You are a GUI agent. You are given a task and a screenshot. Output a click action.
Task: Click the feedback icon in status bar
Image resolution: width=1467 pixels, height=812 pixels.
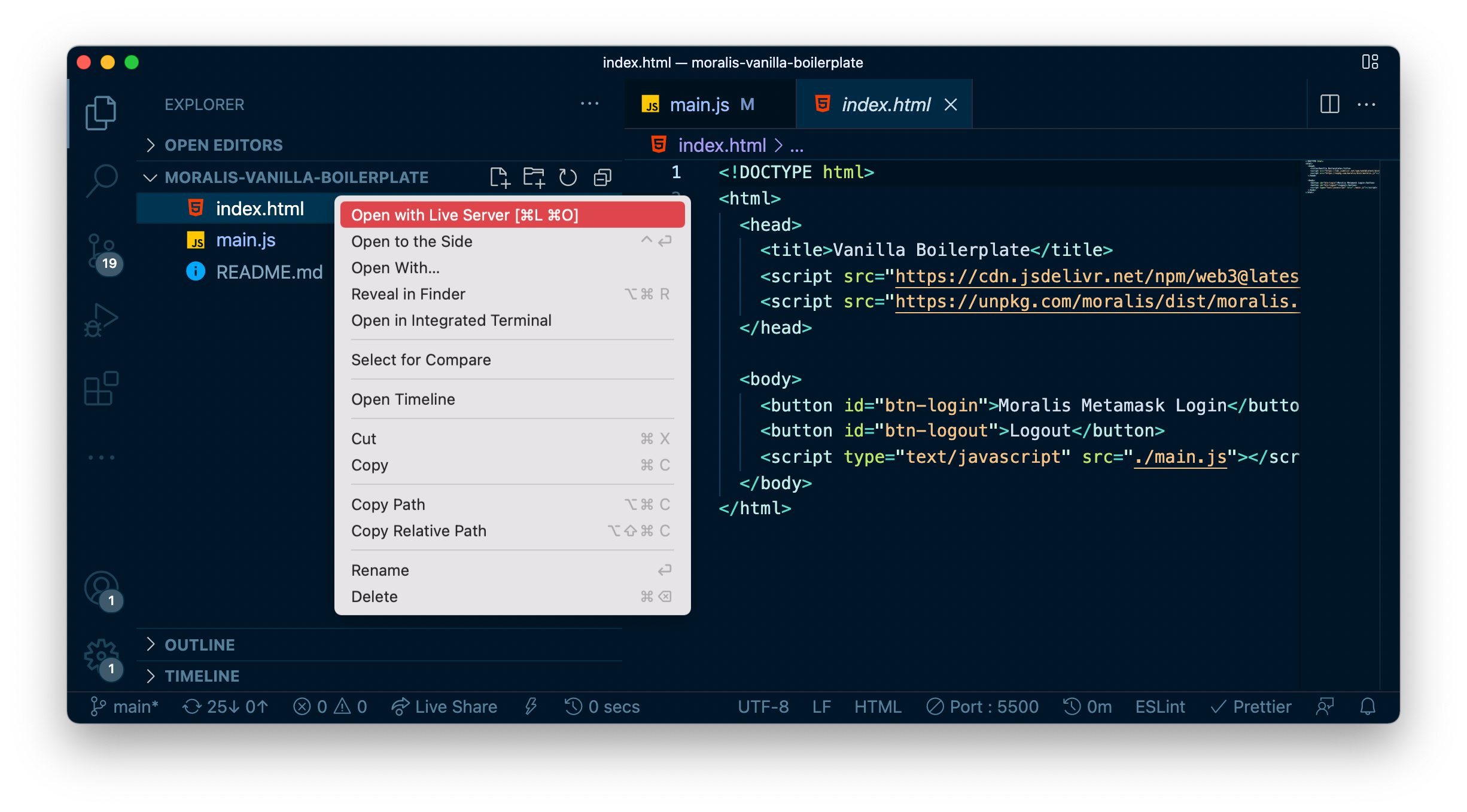(1325, 707)
